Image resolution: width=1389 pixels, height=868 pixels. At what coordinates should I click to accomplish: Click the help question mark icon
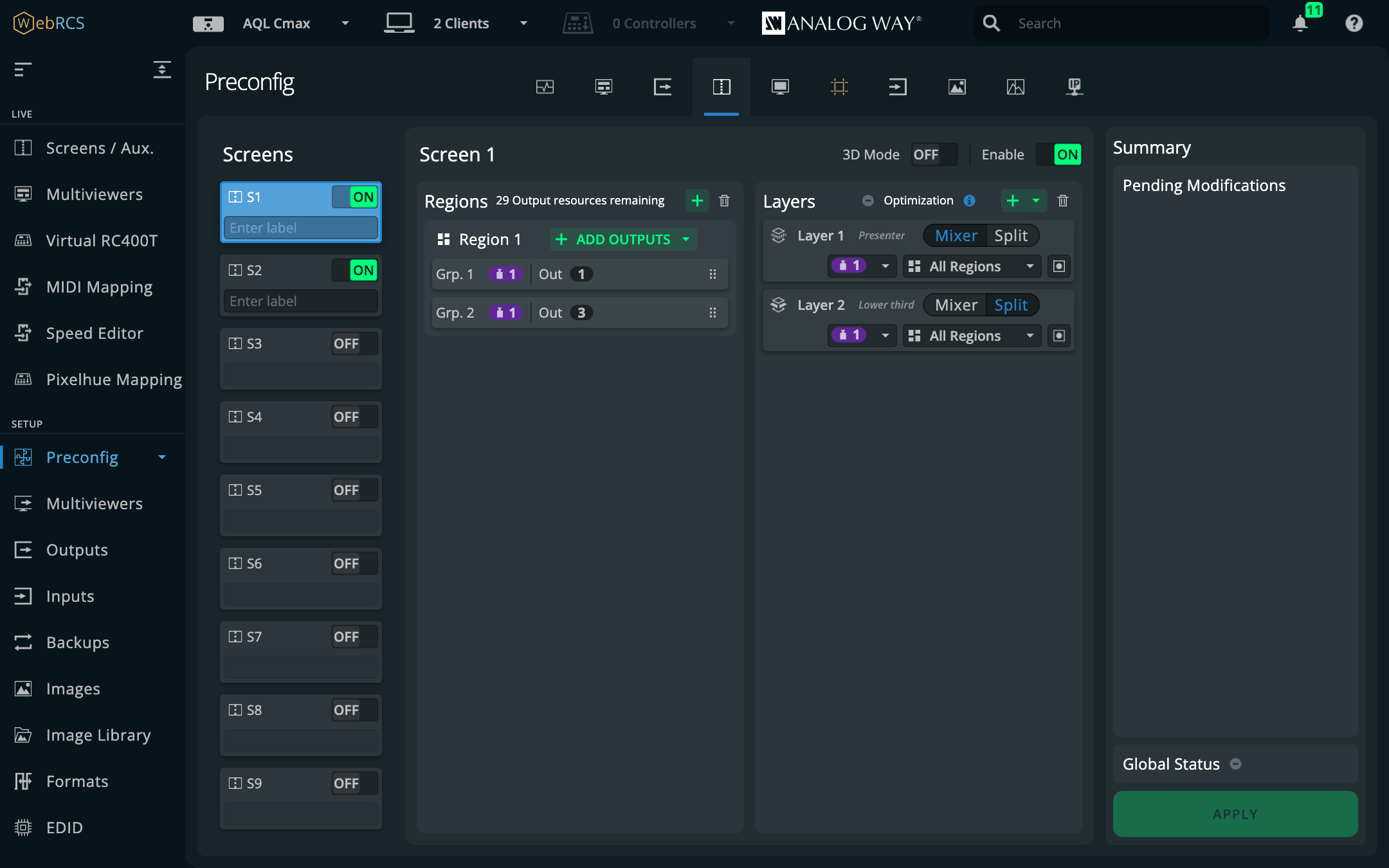click(1354, 24)
